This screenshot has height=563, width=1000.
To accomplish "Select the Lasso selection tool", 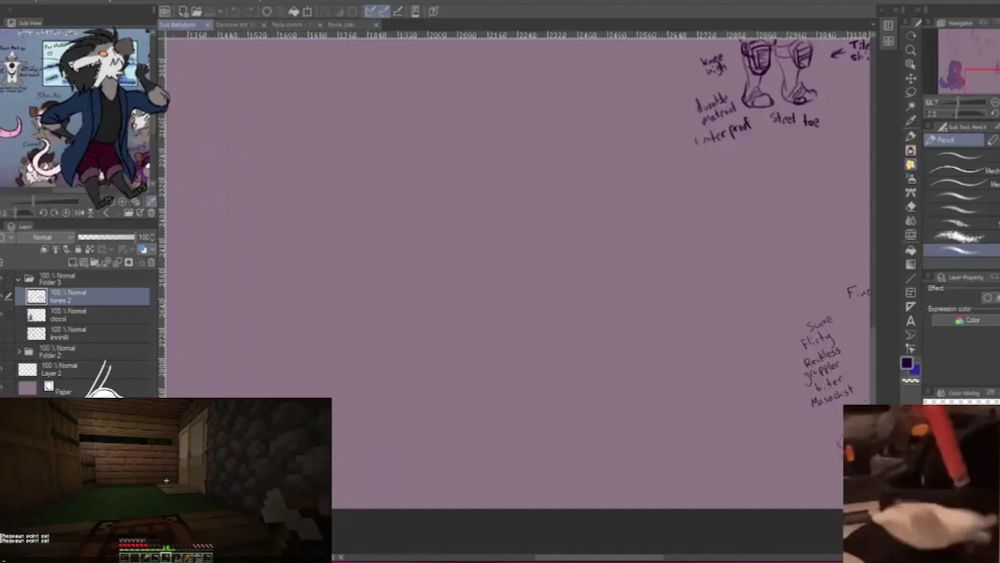I will tap(911, 92).
